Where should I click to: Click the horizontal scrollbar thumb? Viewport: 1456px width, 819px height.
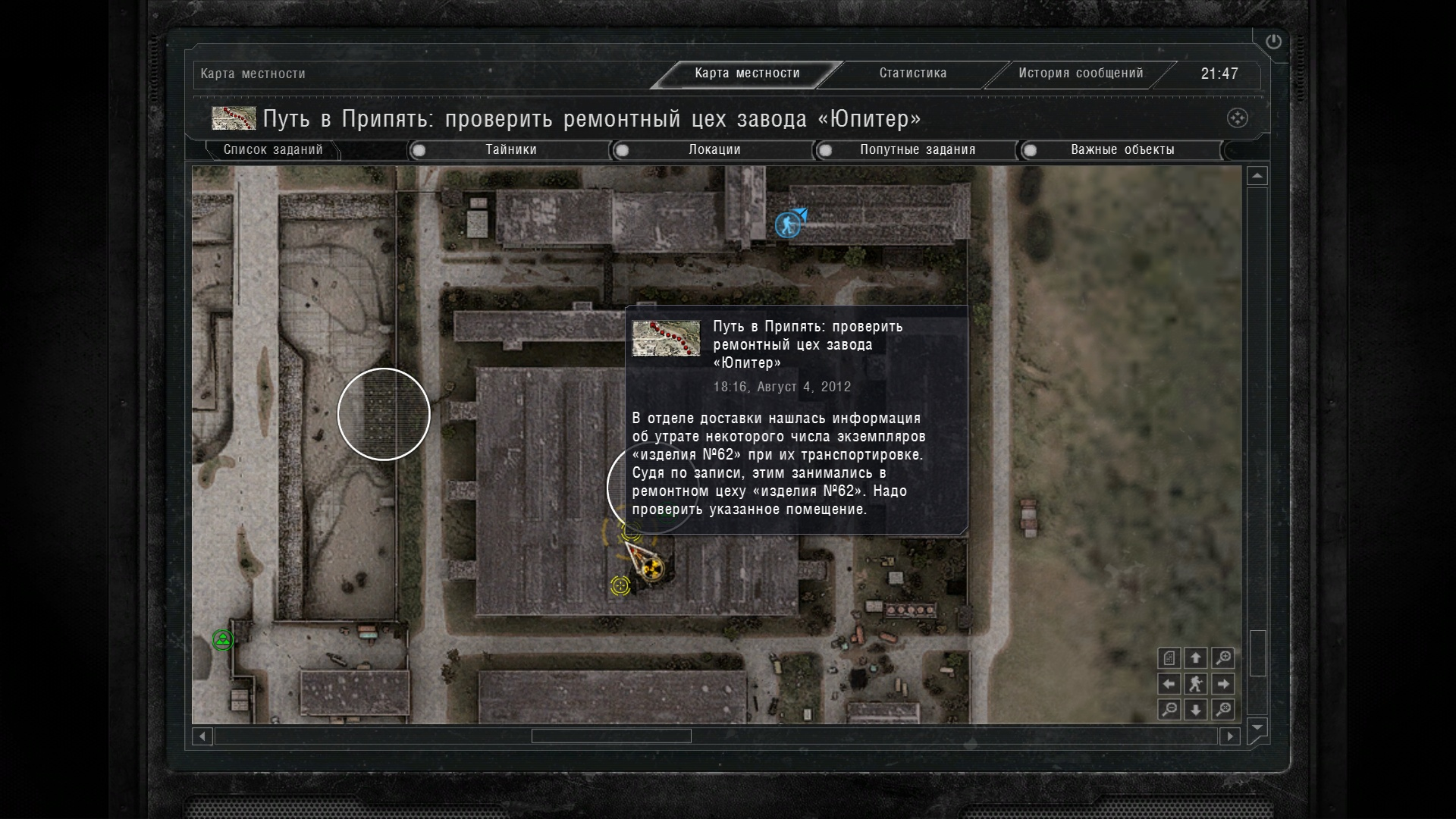point(611,736)
